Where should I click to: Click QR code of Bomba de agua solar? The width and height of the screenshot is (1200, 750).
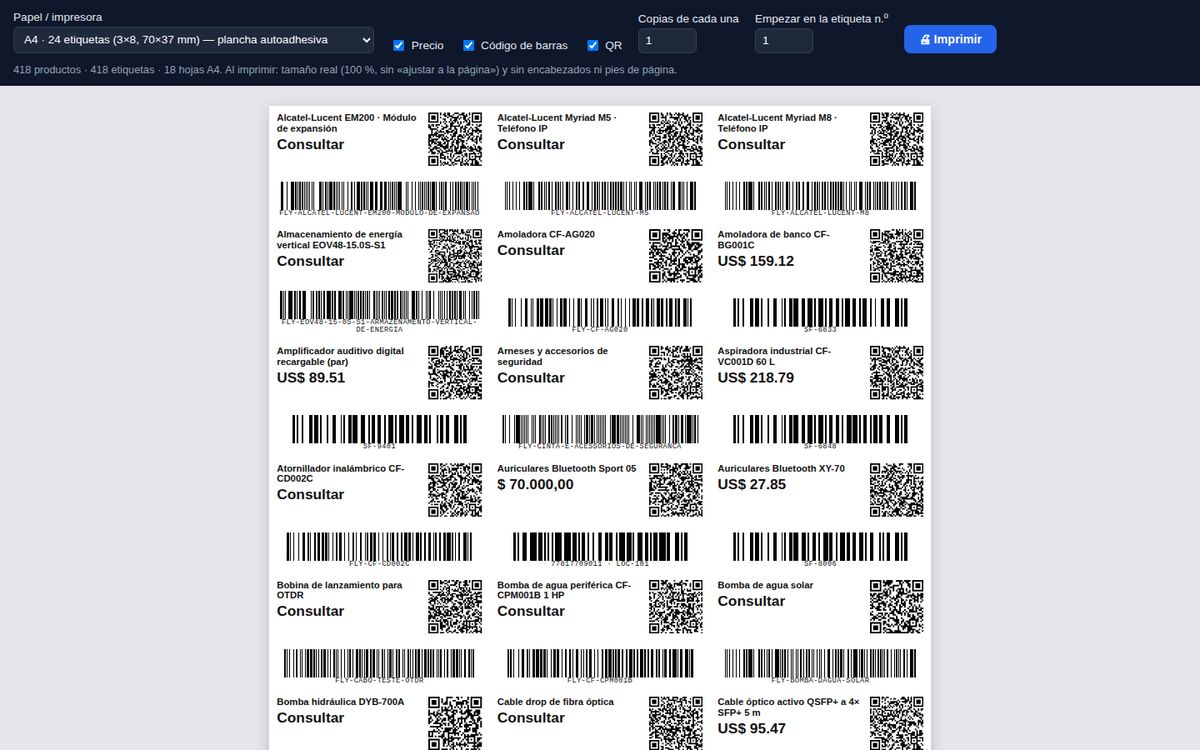[x=896, y=607]
